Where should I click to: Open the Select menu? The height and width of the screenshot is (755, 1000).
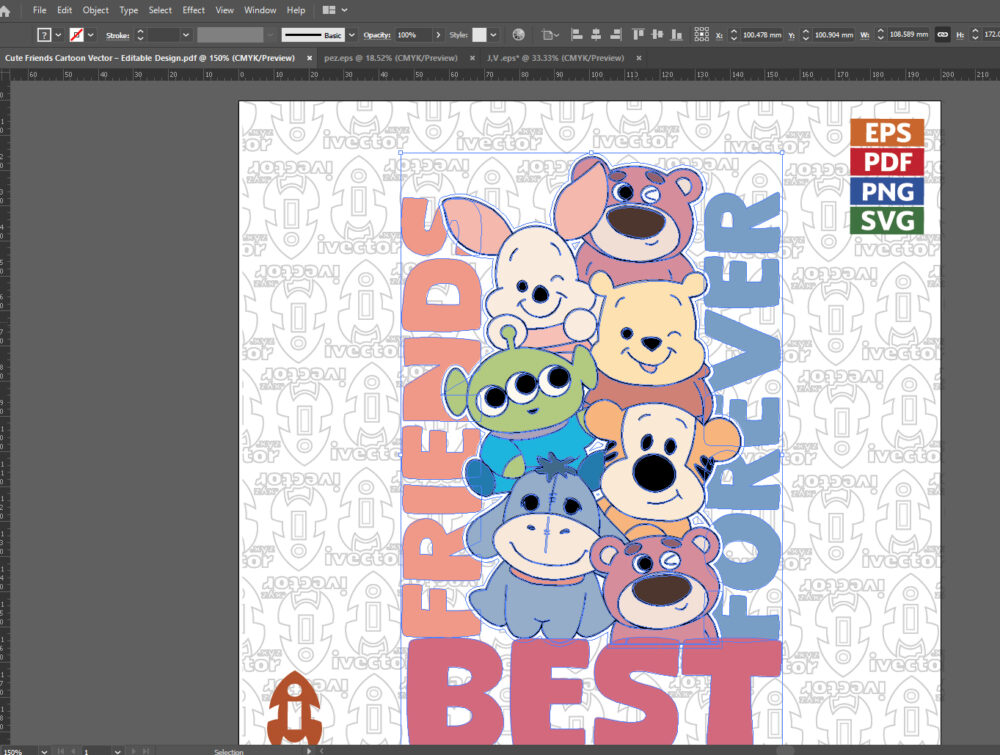(160, 10)
